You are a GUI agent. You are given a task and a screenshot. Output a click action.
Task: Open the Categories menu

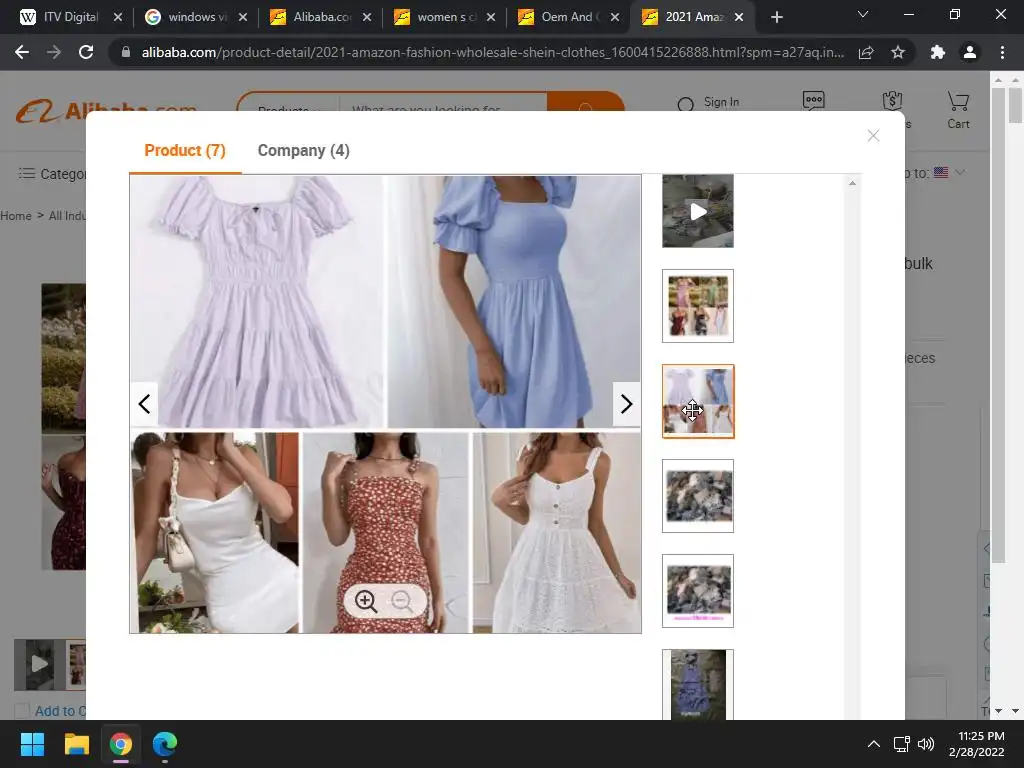pos(52,174)
